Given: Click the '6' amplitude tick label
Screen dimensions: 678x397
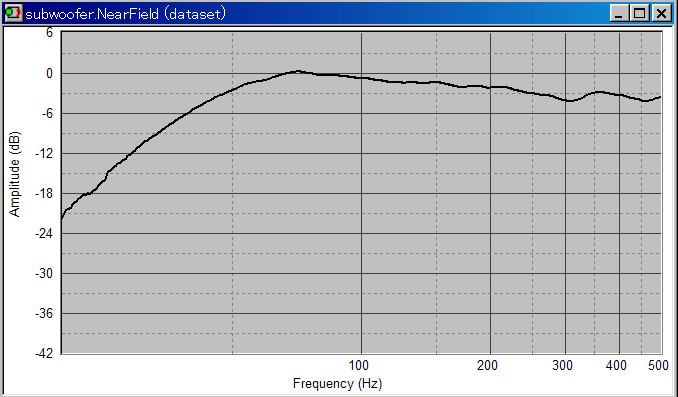Looking at the screenshot, I should coord(49,32).
